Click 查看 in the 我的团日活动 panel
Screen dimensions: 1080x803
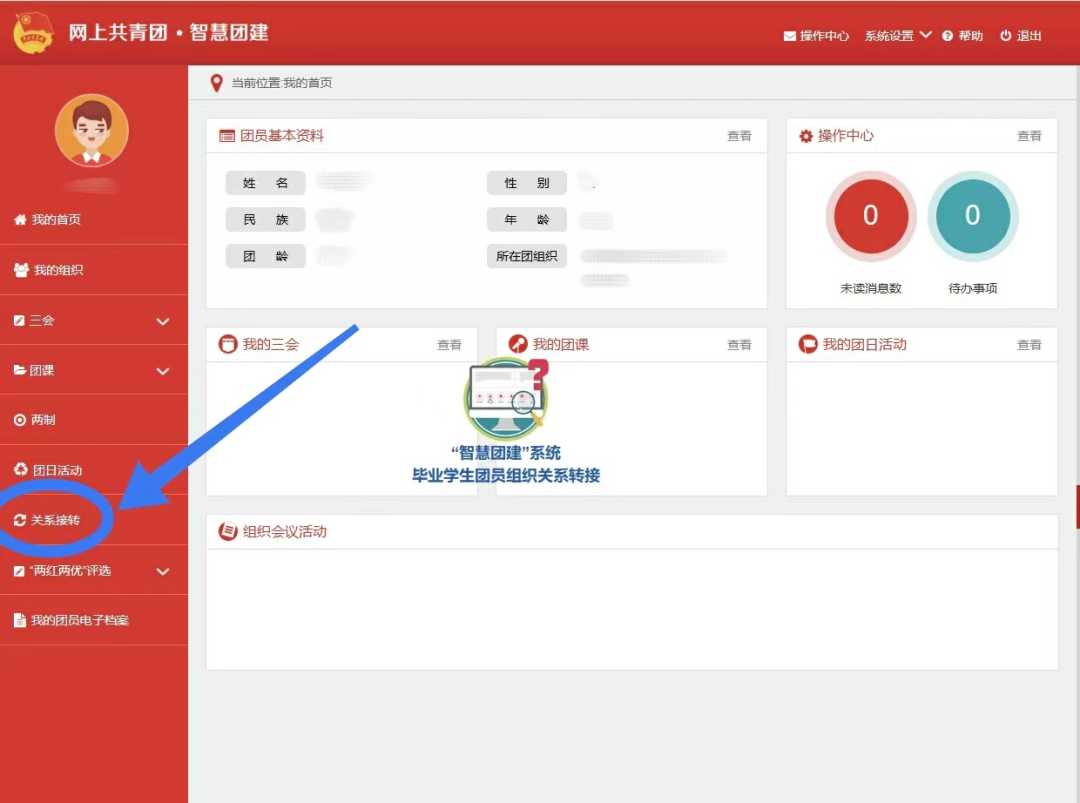click(1029, 344)
